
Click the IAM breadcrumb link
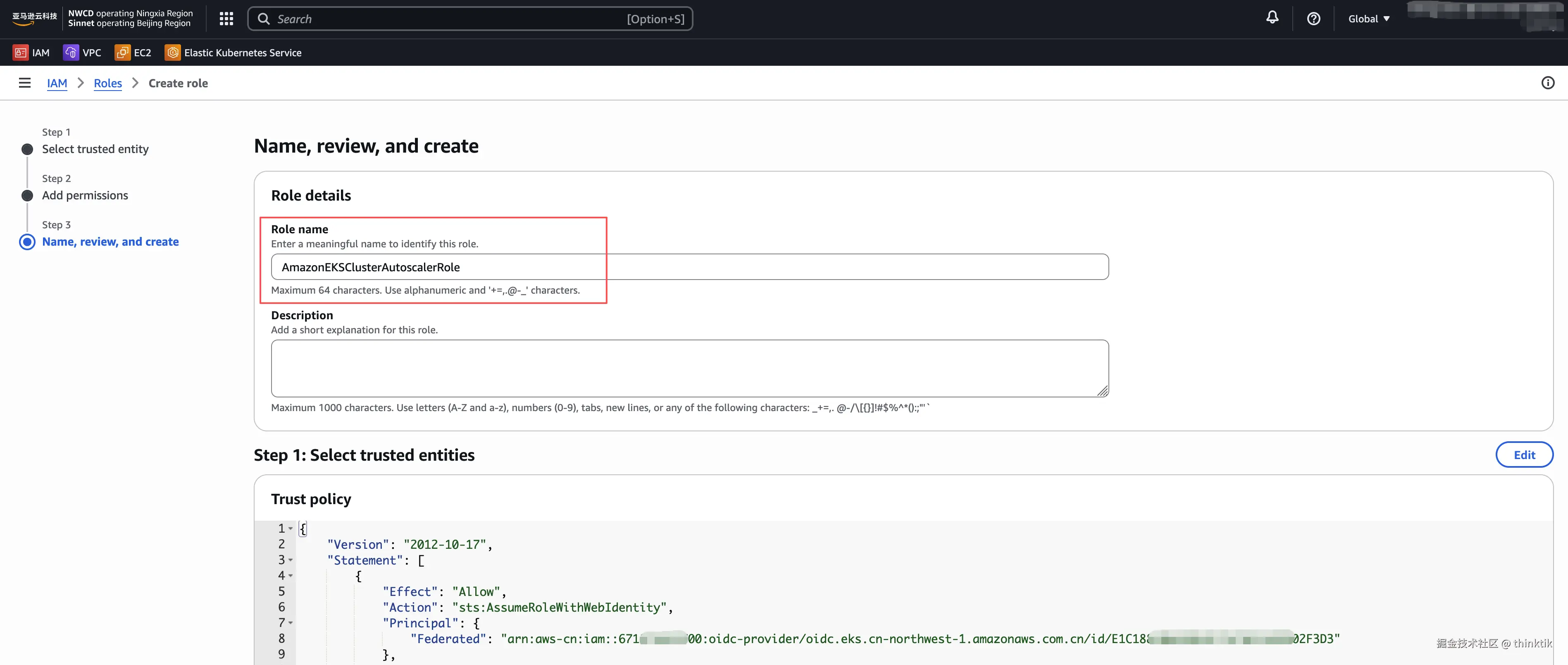(x=57, y=84)
